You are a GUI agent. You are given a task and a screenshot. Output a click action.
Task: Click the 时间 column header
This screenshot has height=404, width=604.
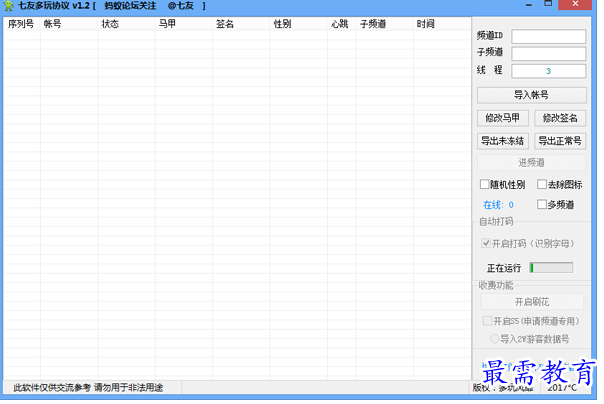[x=442, y=24]
